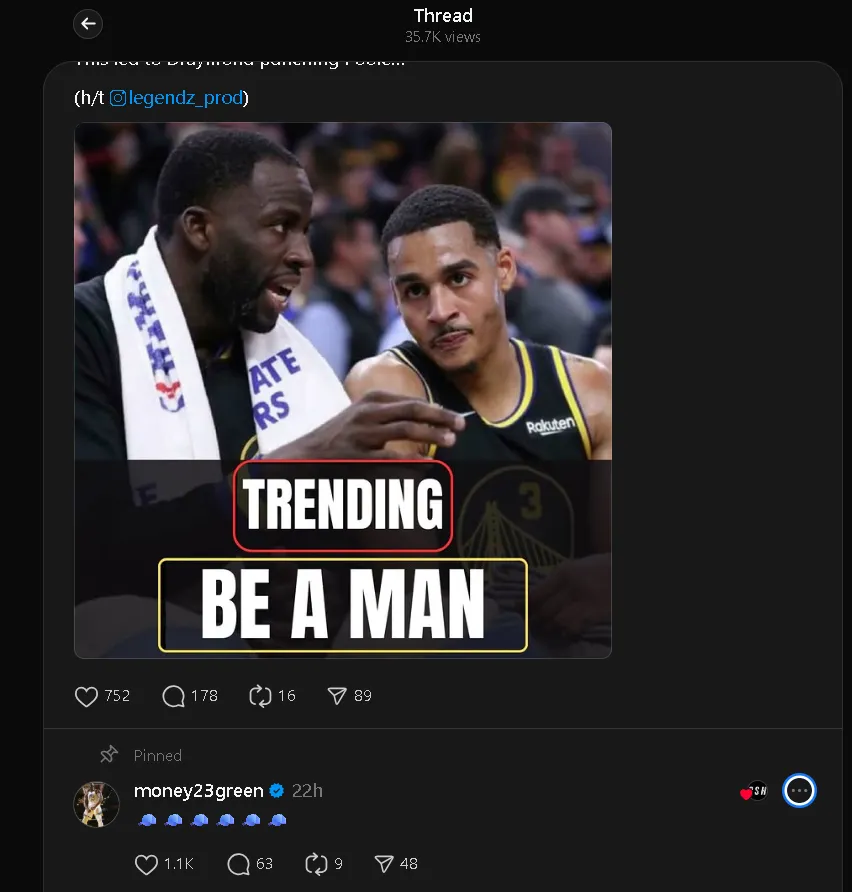Click the Thread header title
Screen dimensions: 852x892
[443, 15]
